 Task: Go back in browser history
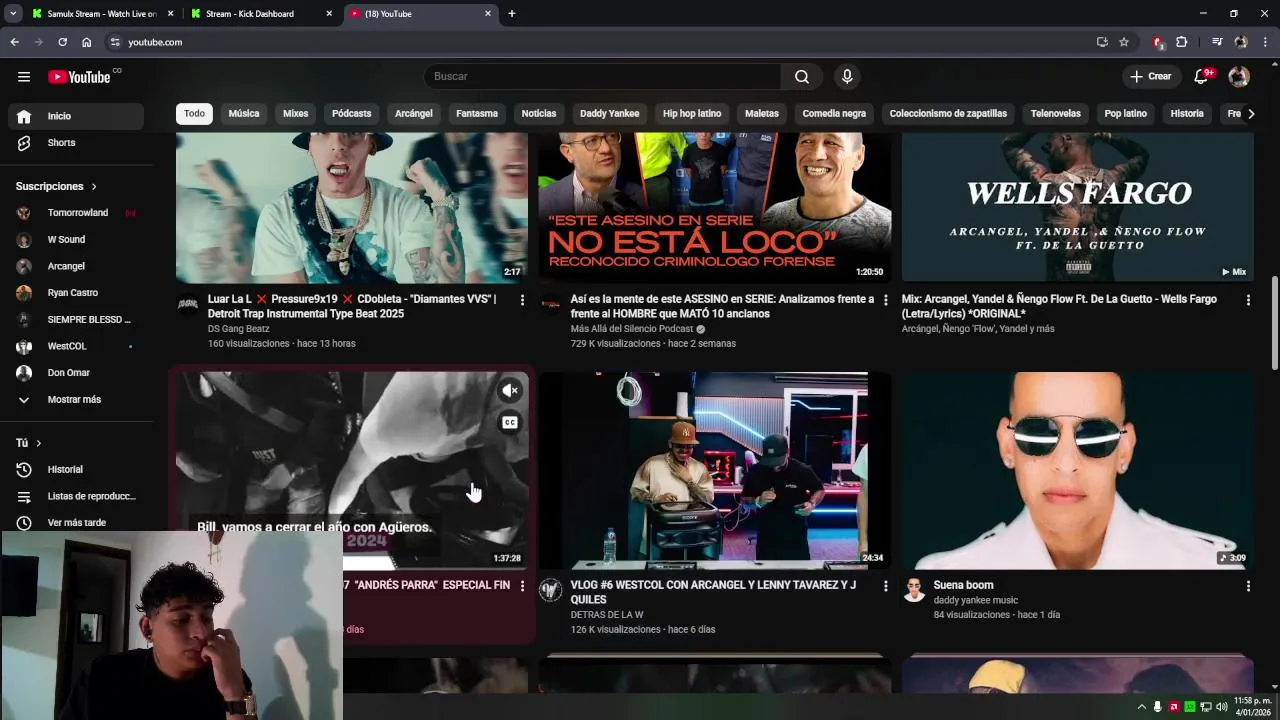pos(14,42)
